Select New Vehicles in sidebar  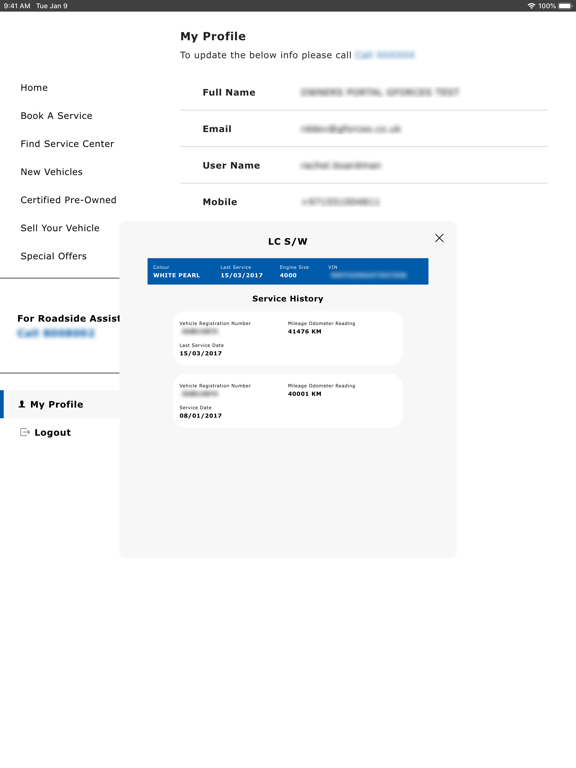tap(51, 172)
